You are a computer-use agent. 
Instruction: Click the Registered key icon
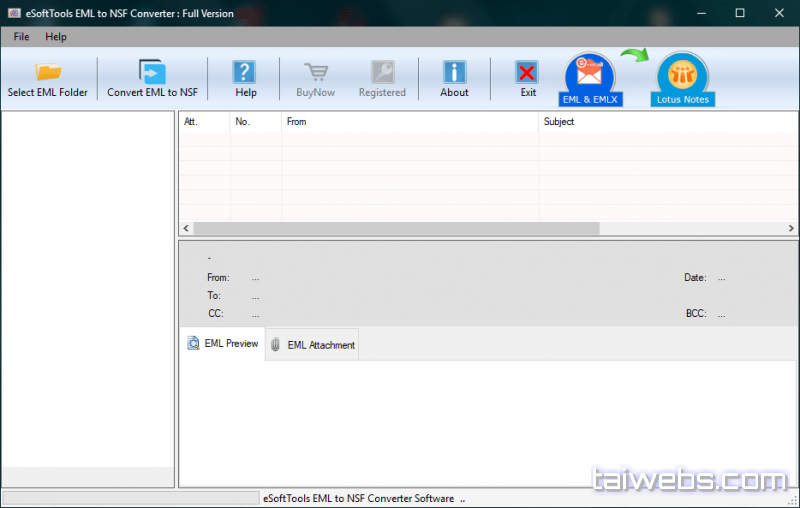(x=382, y=72)
